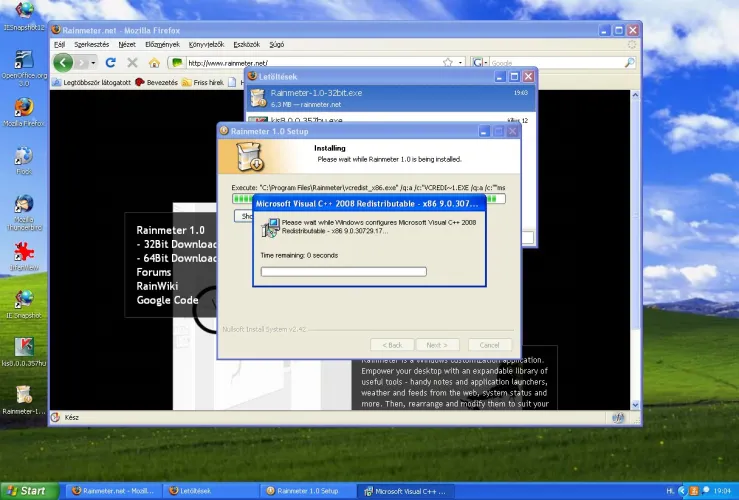Viewport: 739px width, 500px height.
Task: Click Rainmeter Setup green install progress bar
Action: coord(369,199)
